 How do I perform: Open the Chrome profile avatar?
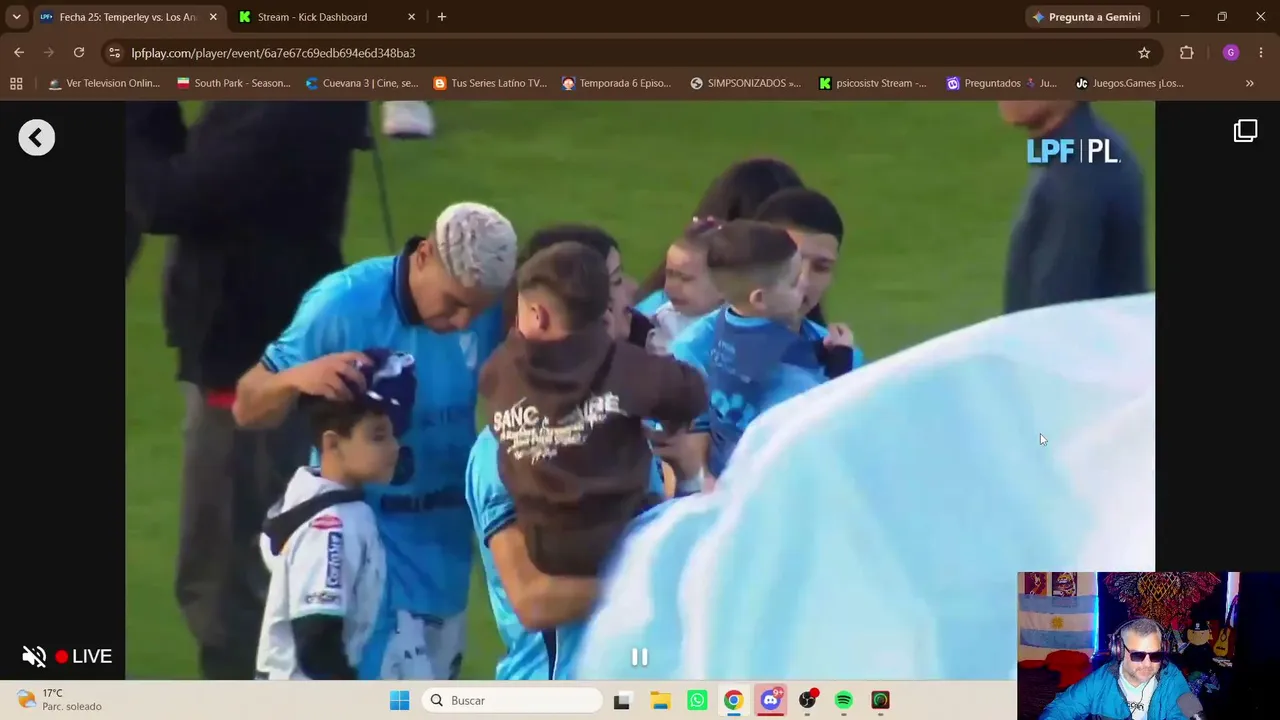click(x=1231, y=53)
